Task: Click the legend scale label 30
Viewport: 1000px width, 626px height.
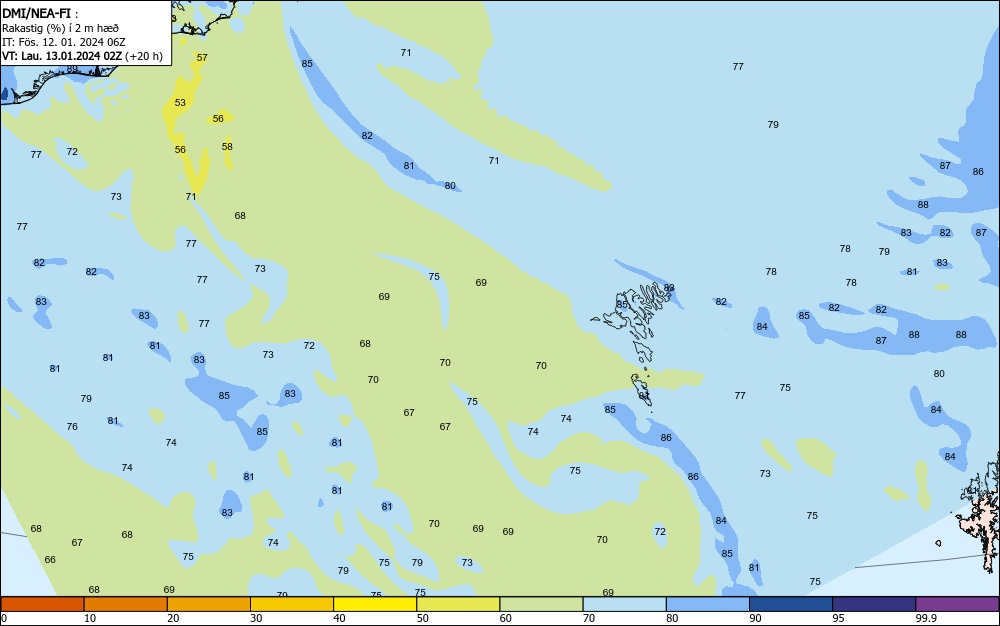Action: (x=256, y=618)
